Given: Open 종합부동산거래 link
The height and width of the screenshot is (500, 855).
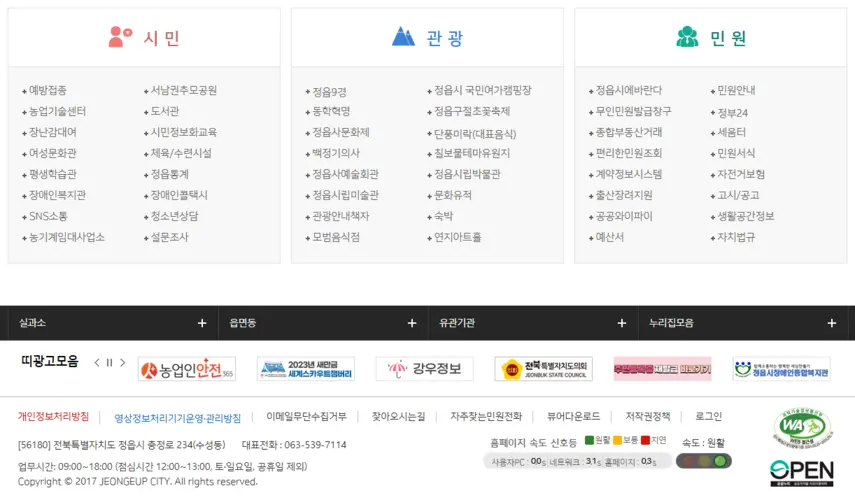Looking at the screenshot, I should tap(629, 132).
